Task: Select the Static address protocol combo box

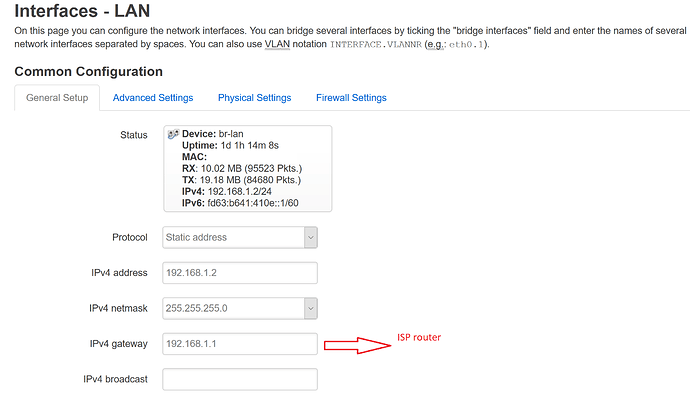Action: point(240,237)
